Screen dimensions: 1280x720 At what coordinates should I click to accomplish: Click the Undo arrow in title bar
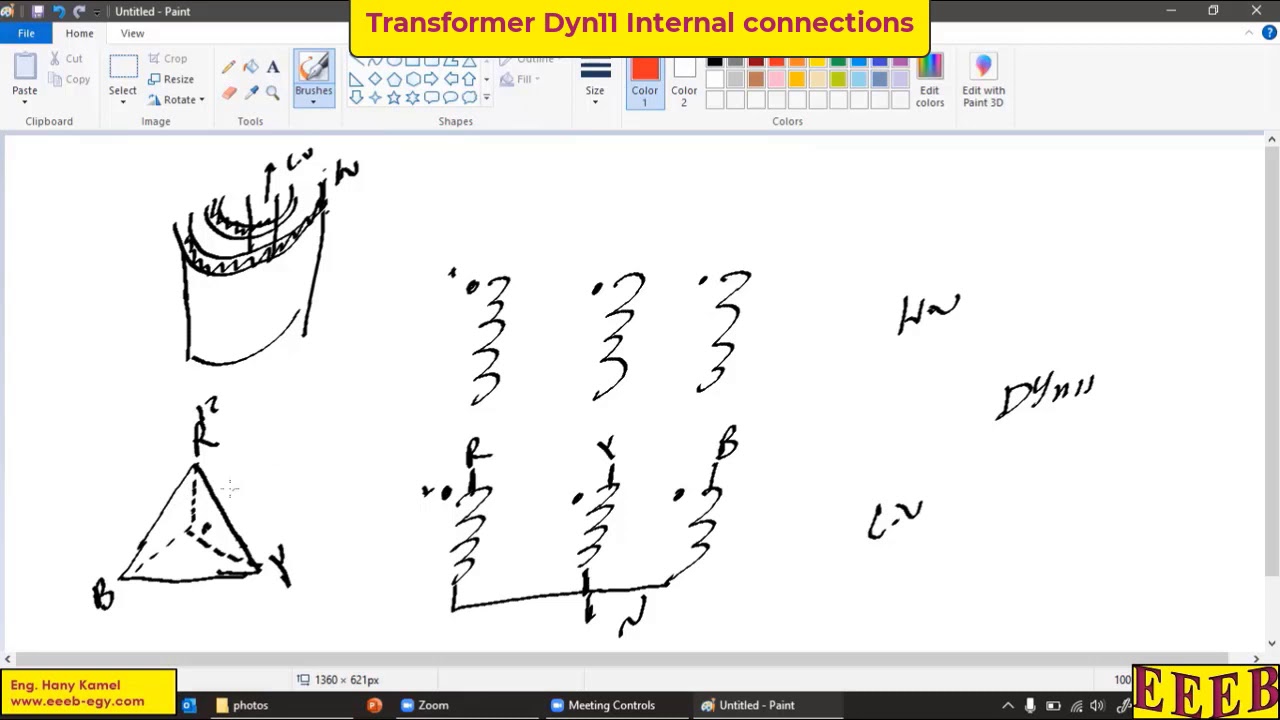[58, 11]
